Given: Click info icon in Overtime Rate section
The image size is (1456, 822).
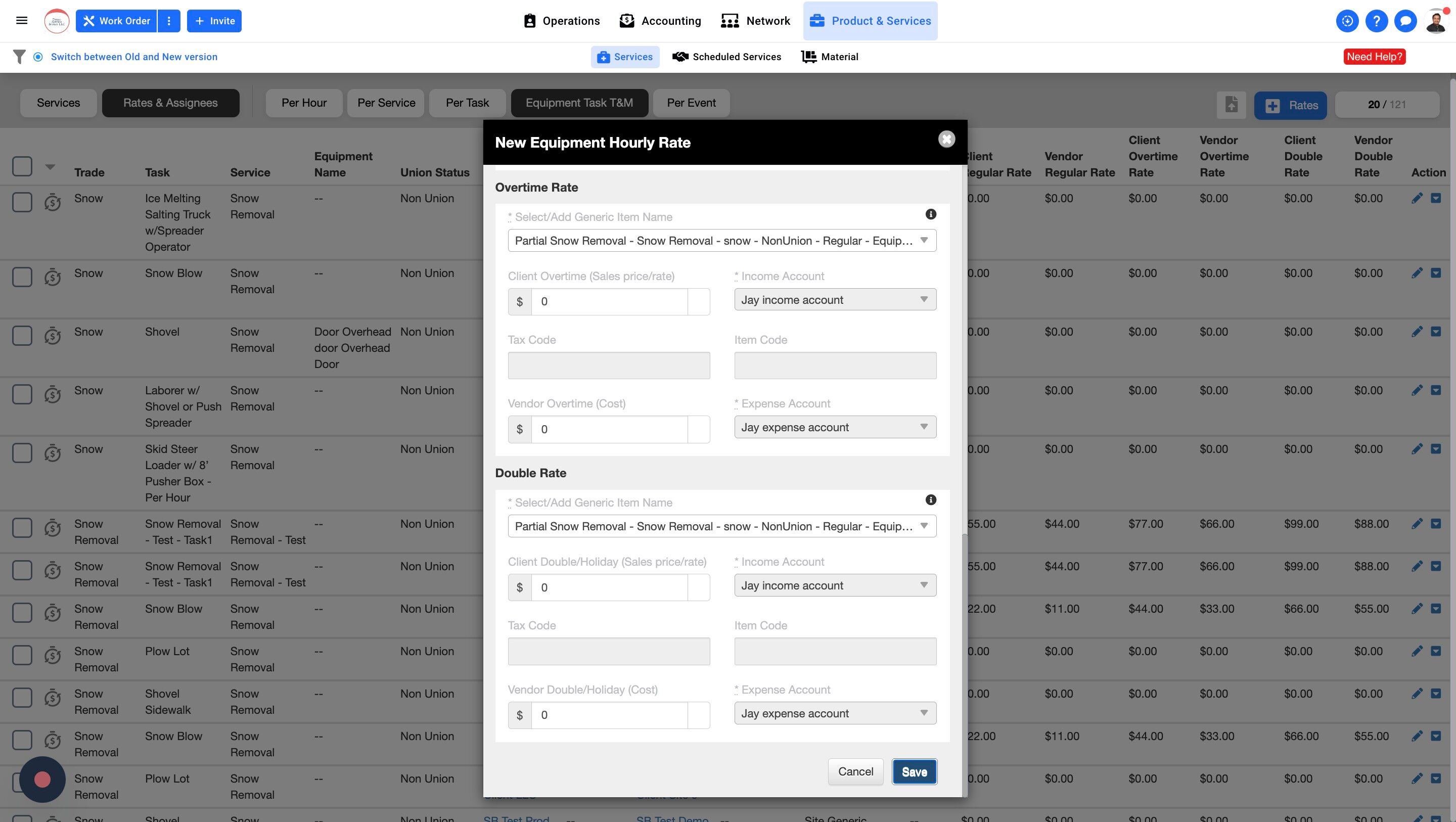Looking at the screenshot, I should (x=930, y=214).
